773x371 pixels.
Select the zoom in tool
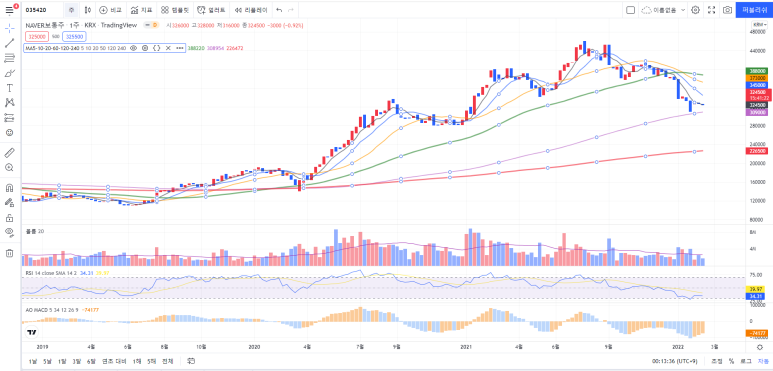pos(9,168)
